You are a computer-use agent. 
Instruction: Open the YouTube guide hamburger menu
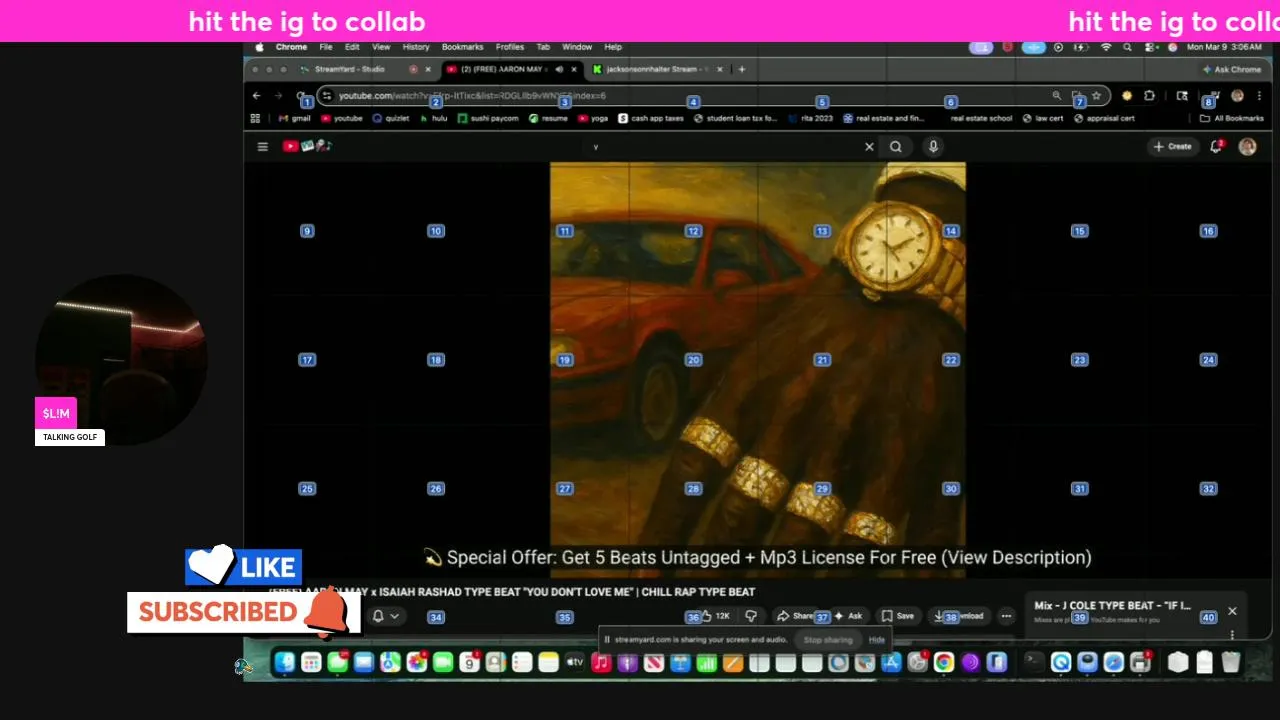coord(262,146)
